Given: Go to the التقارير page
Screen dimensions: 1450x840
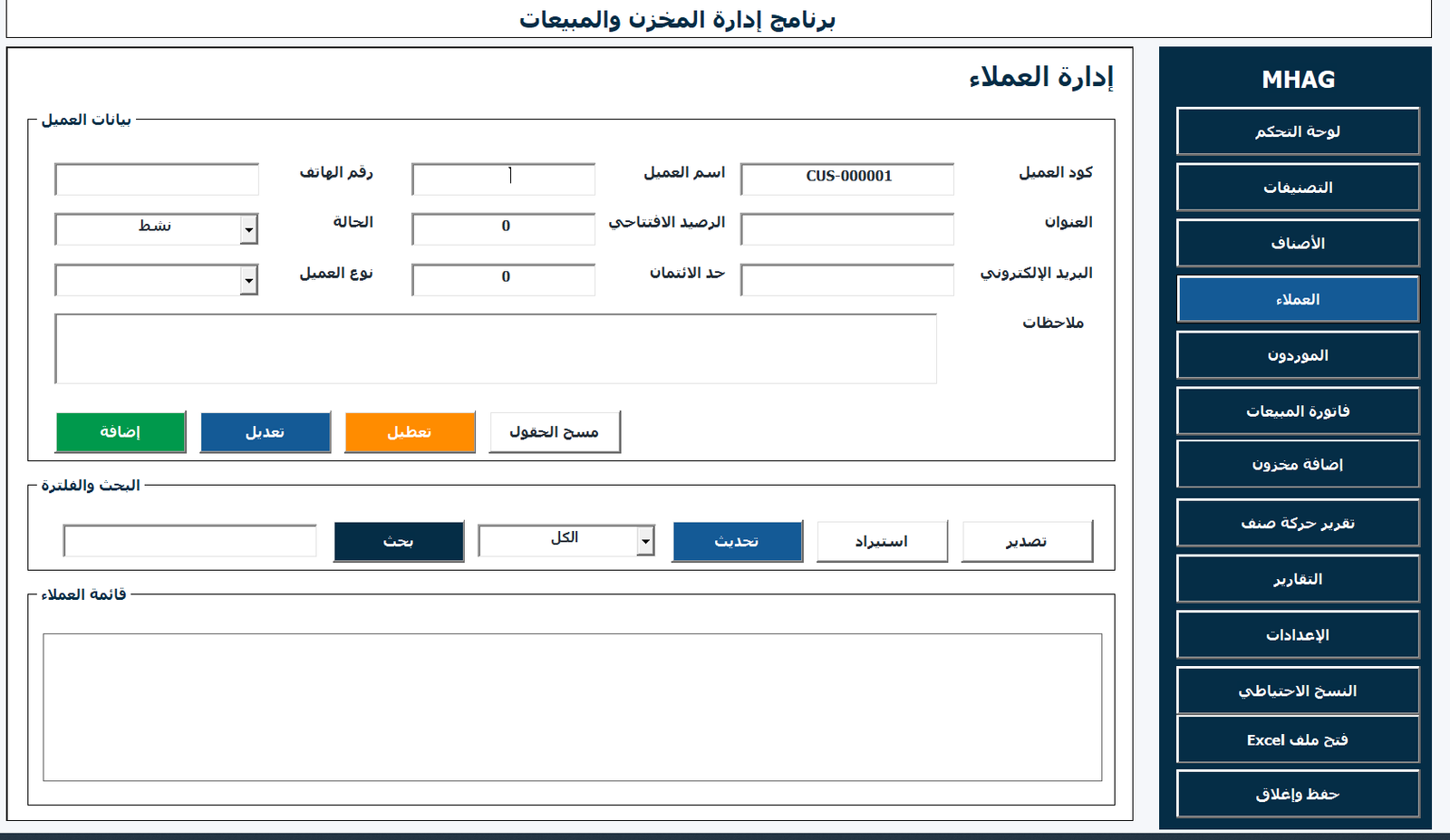Looking at the screenshot, I should pos(1298,579).
